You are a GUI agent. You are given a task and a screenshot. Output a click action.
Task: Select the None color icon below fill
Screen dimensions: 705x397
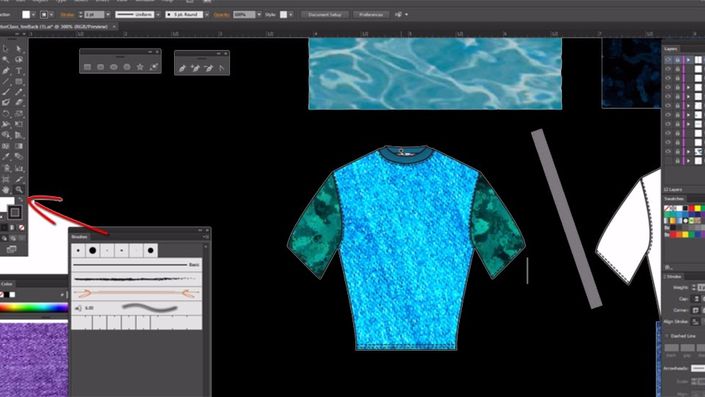(x=21, y=227)
